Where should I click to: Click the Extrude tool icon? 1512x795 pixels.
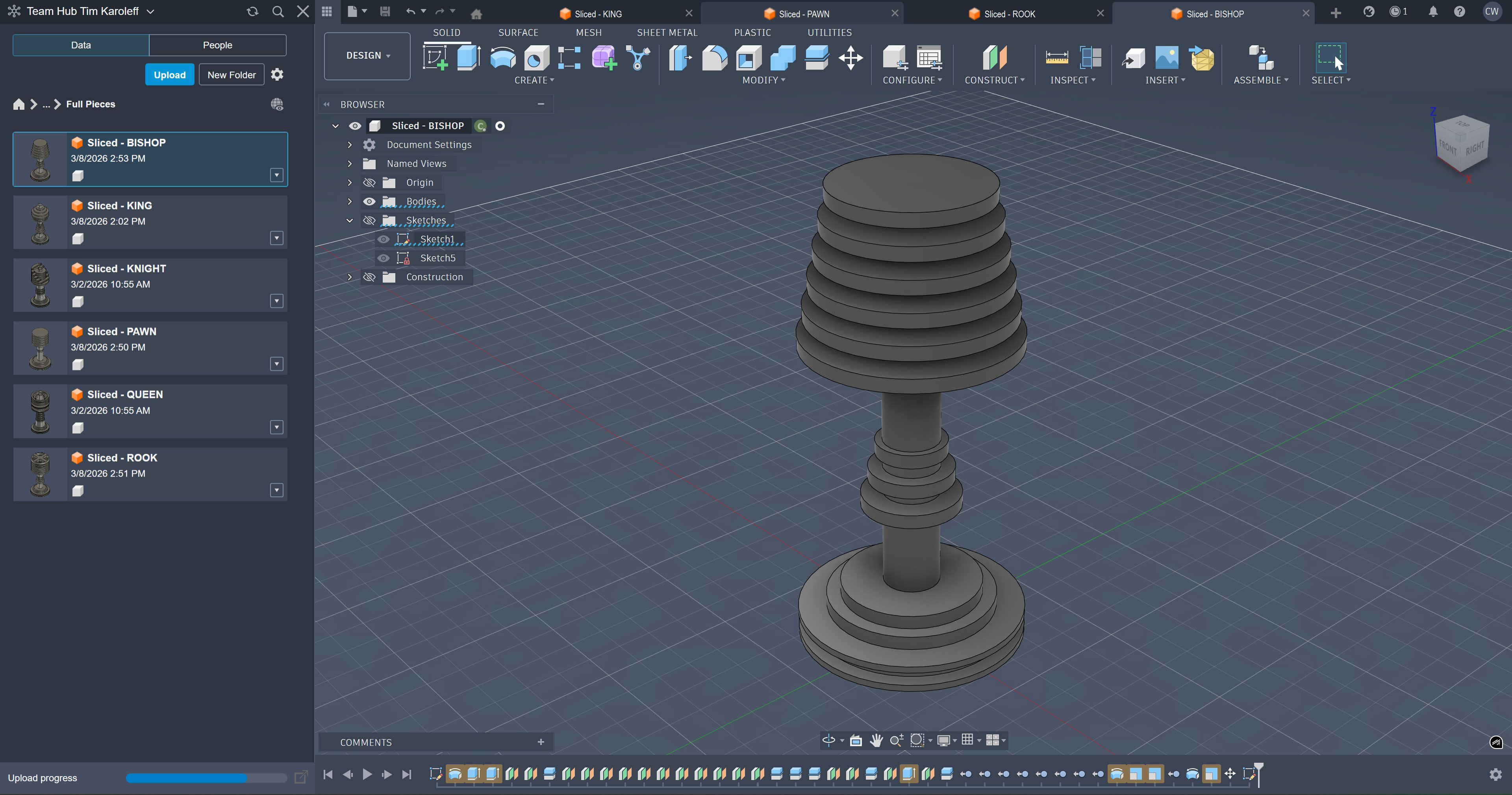coord(469,58)
